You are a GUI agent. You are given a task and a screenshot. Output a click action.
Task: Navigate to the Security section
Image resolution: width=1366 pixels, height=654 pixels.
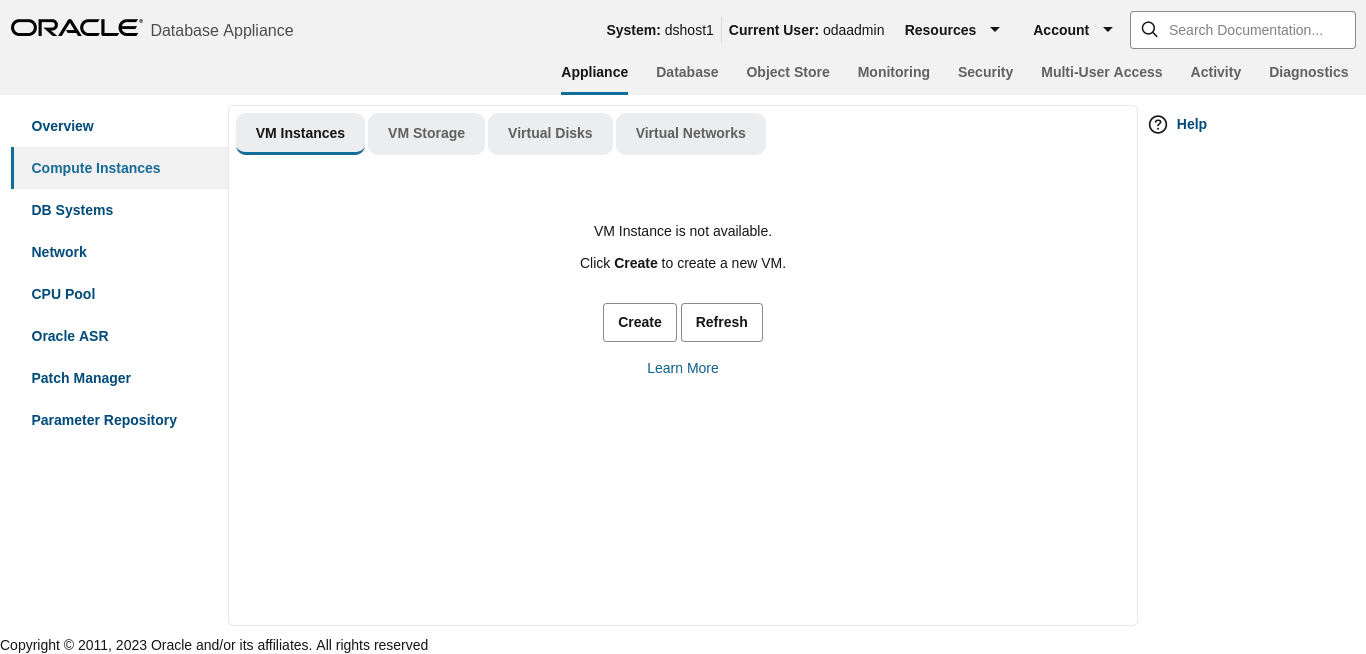[985, 72]
